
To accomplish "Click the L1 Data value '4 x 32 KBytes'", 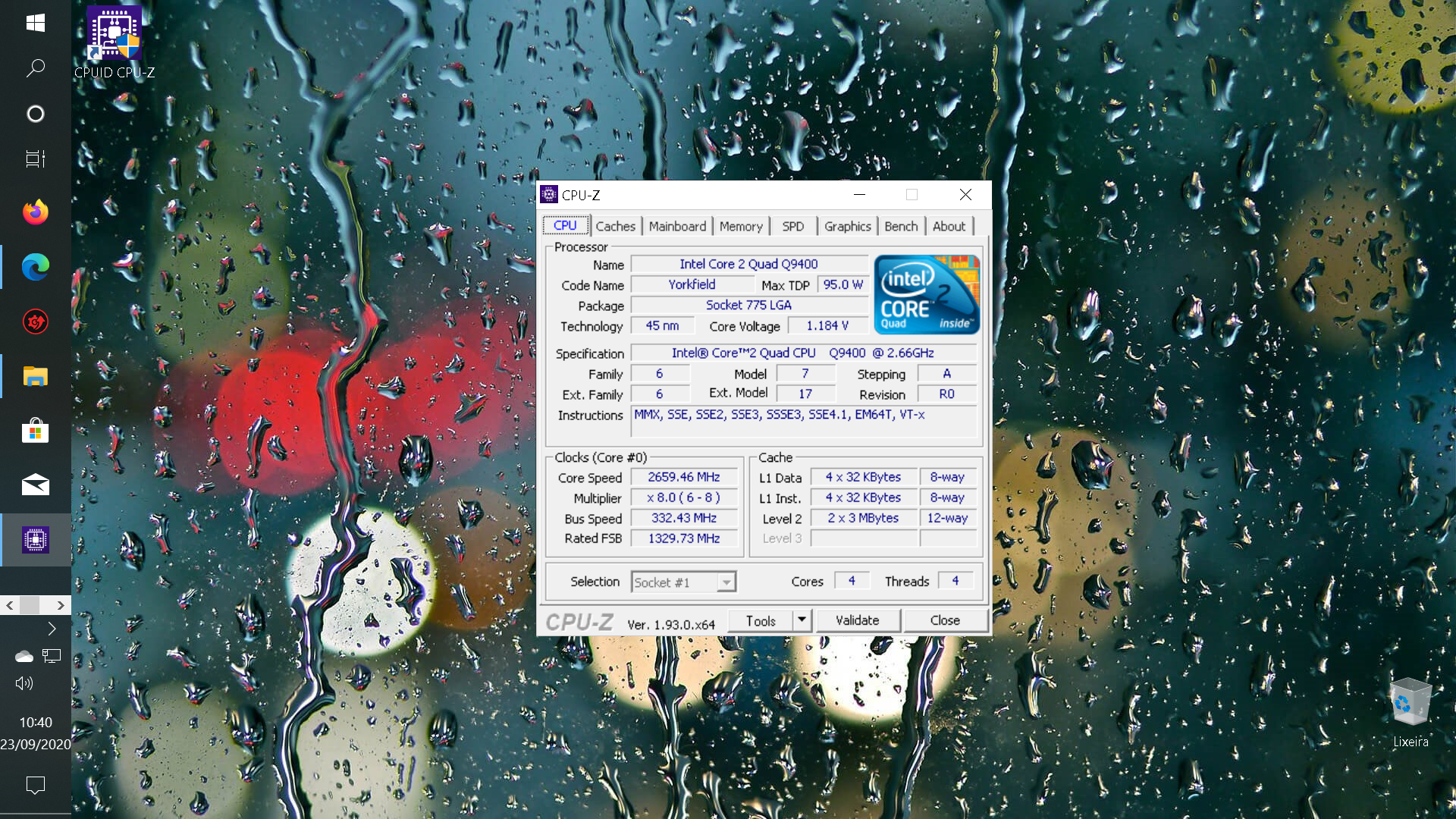I will (863, 477).
